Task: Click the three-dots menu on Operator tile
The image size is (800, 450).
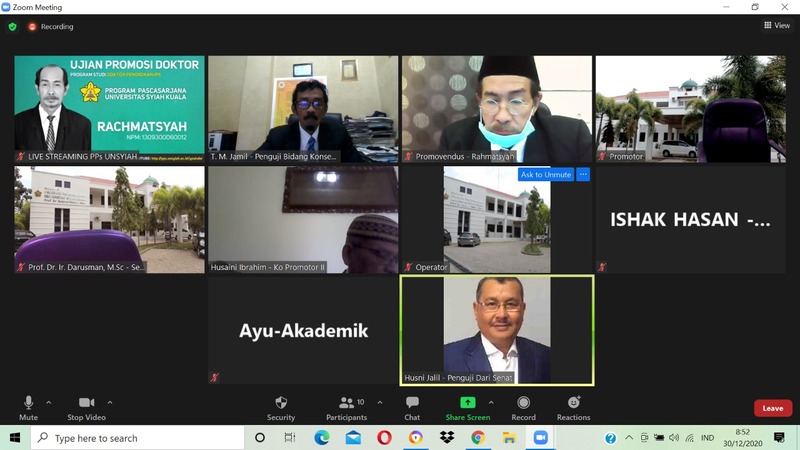Action: 583,174
